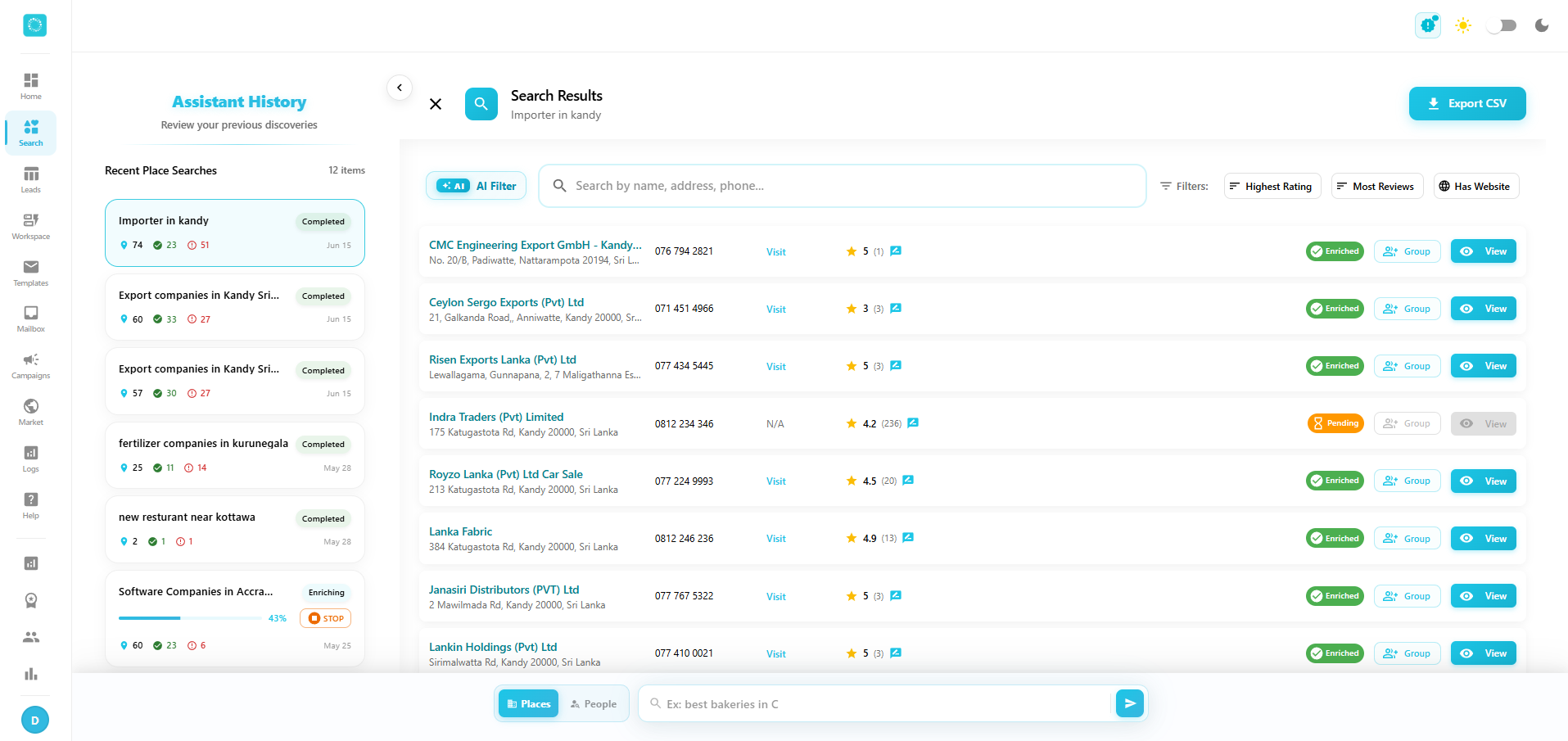Select the Importer in kandy search
This screenshot has height=741, width=1568.
[x=235, y=233]
